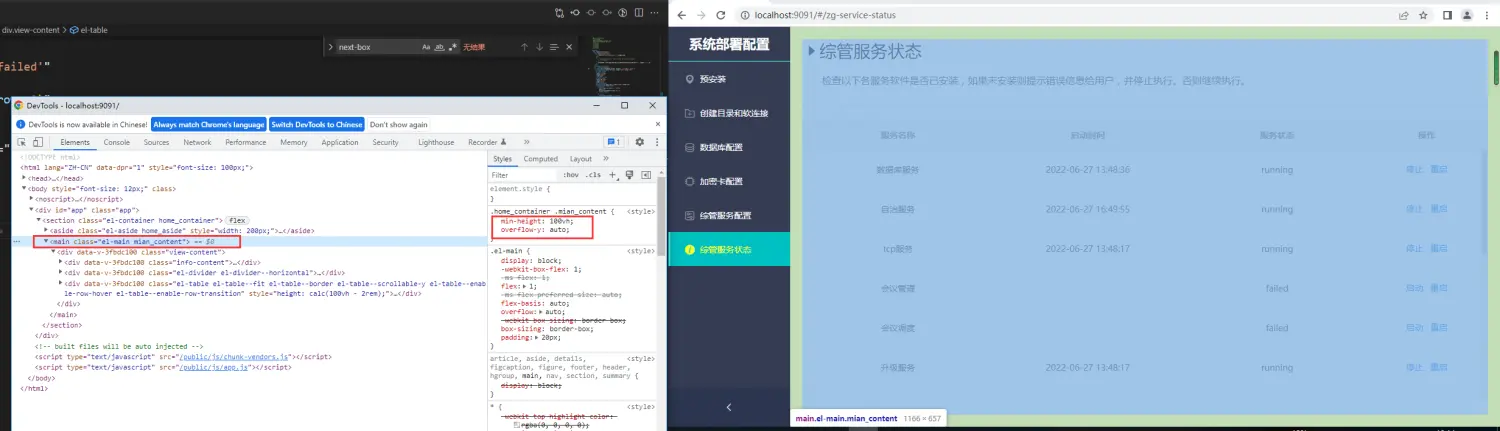Open the DevTools issues counter badge
1500x431 pixels.
click(x=614, y=142)
